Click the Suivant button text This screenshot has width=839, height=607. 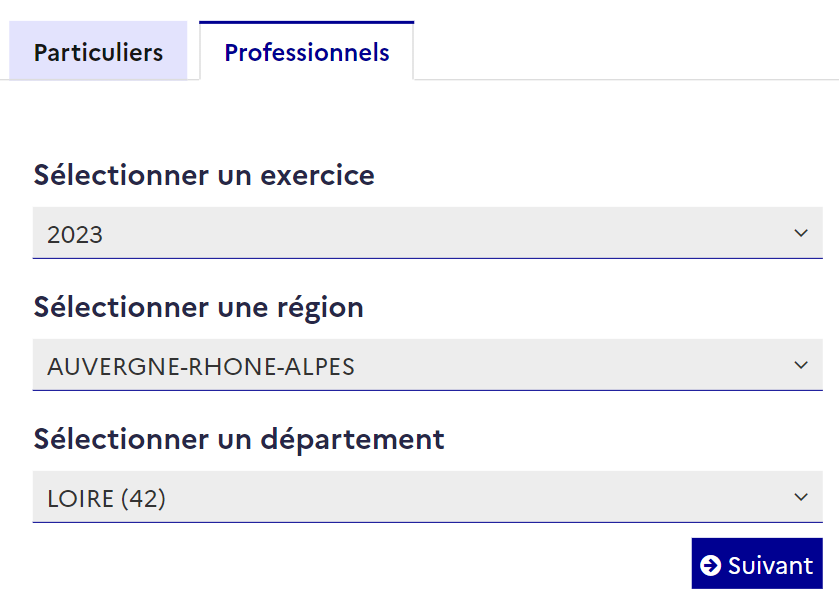tap(771, 566)
